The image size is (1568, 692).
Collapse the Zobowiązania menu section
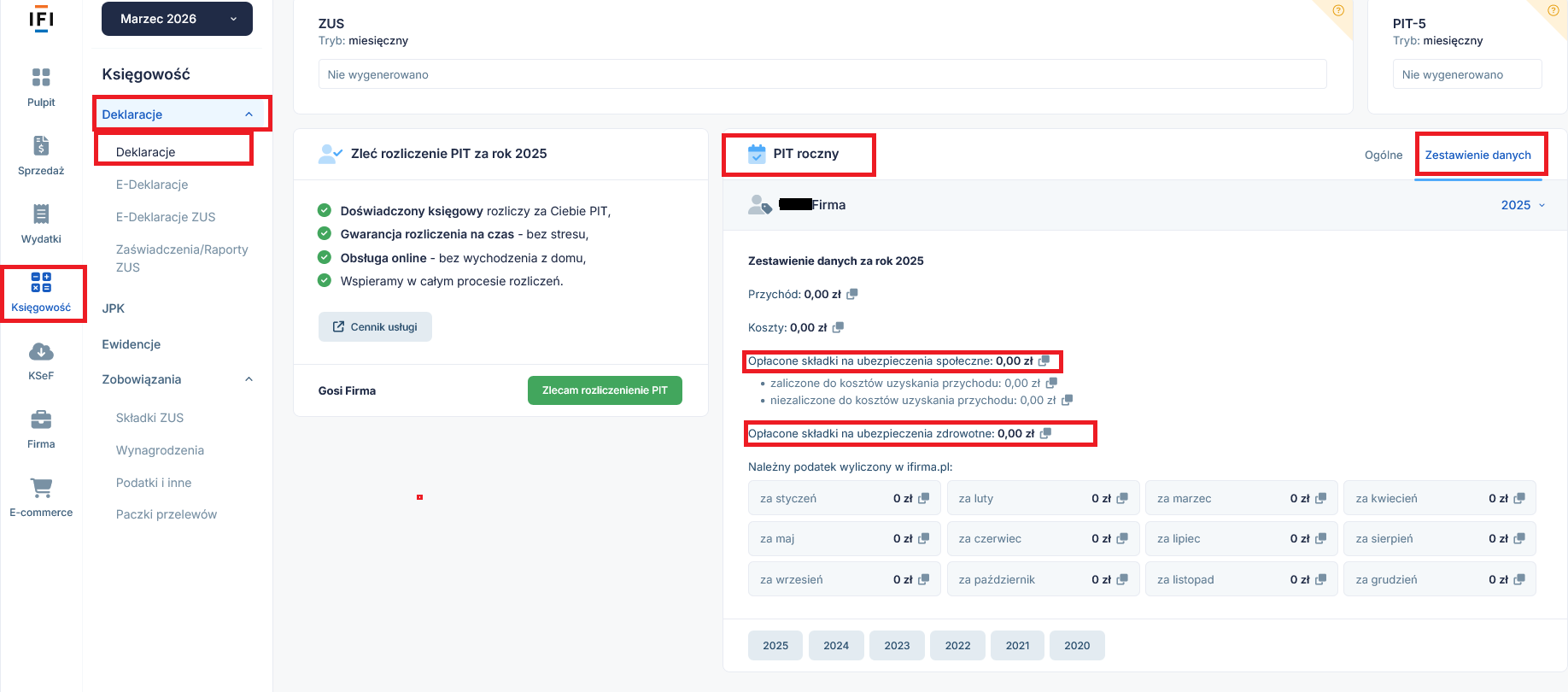tap(249, 379)
